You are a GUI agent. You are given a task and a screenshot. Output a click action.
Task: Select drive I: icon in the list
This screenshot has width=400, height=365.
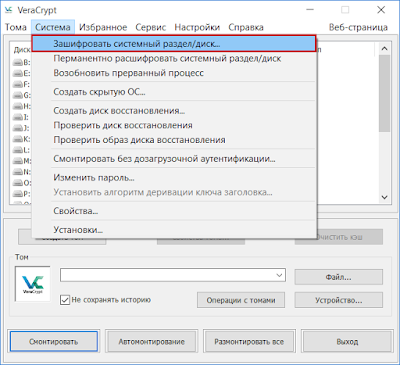[x=18, y=117]
